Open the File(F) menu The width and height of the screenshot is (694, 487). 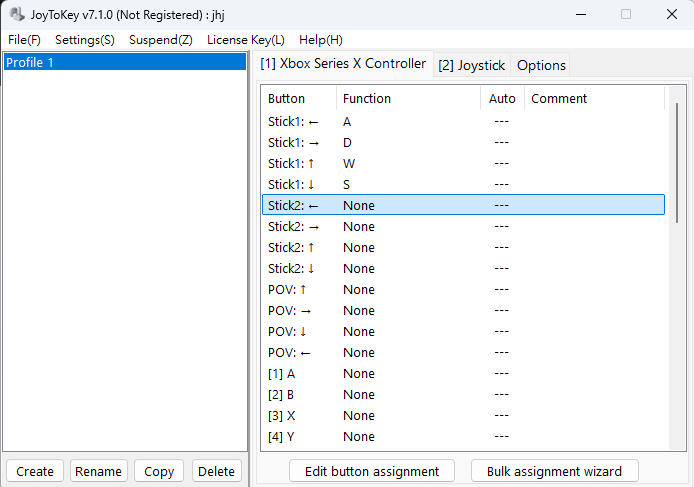pyautogui.click(x=25, y=40)
